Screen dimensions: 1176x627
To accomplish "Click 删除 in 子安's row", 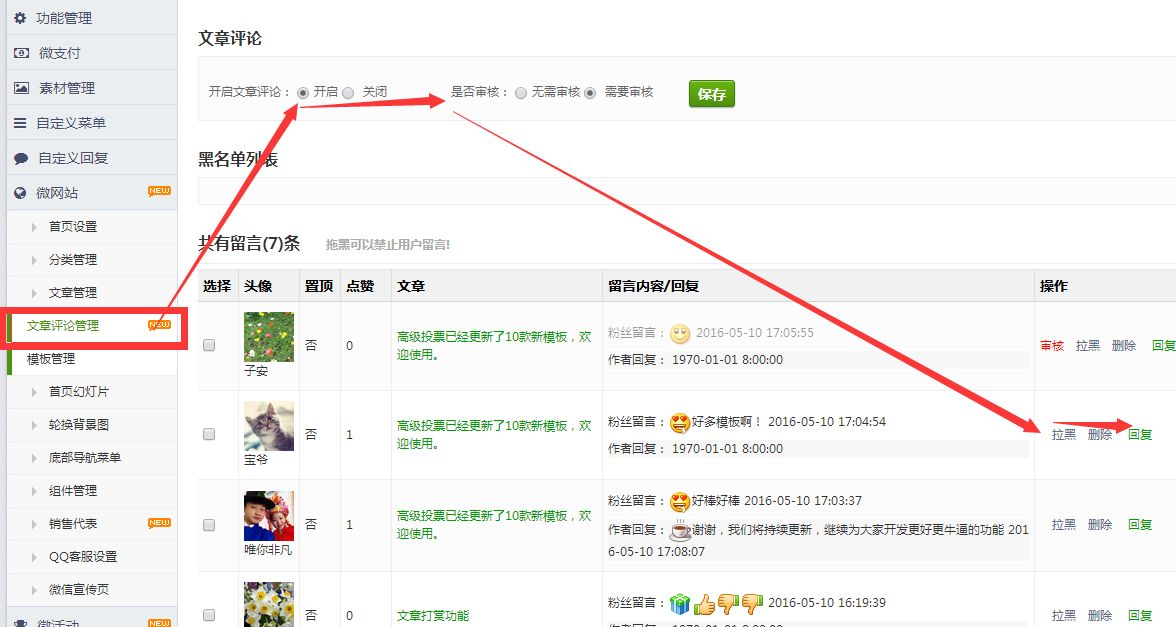I will (x=1124, y=346).
